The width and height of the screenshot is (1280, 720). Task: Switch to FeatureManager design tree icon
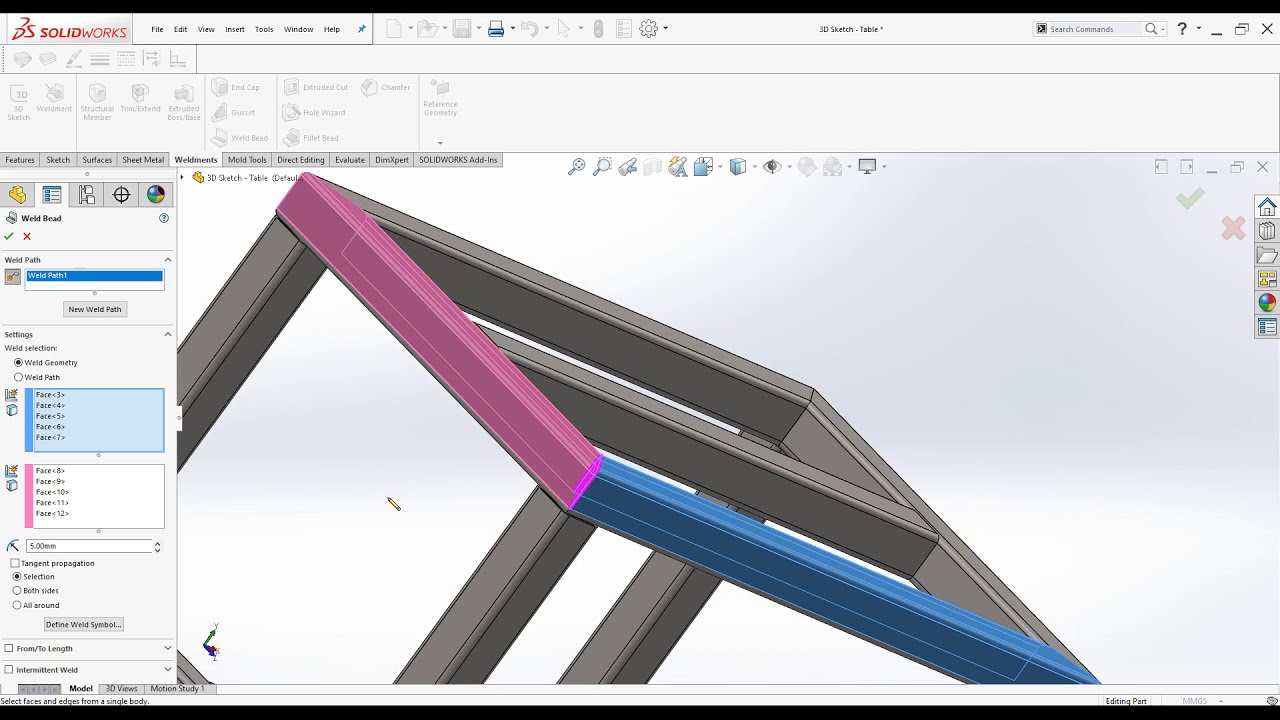[x=18, y=195]
